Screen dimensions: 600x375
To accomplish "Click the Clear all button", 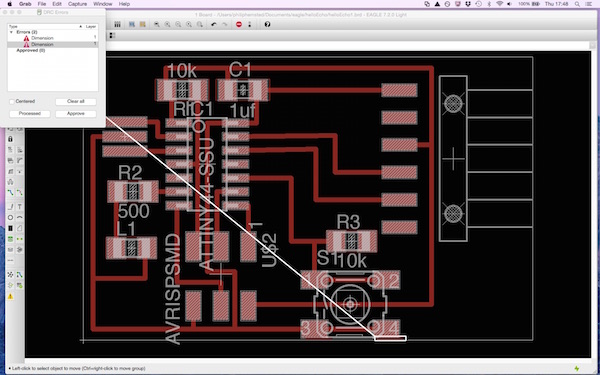I will pos(76,101).
